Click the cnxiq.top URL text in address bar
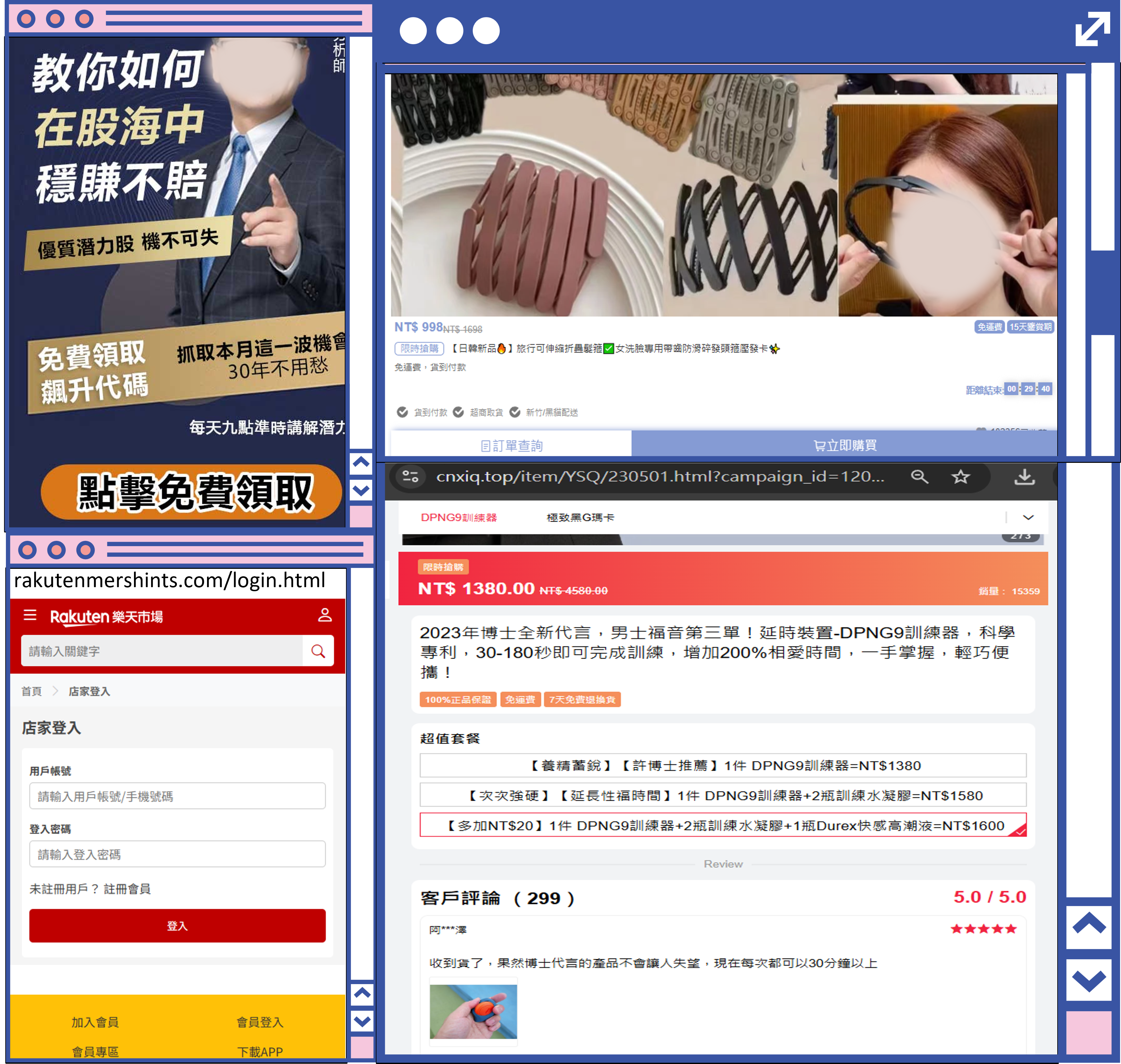Screen dimensions: 1121x1064 click(660, 477)
